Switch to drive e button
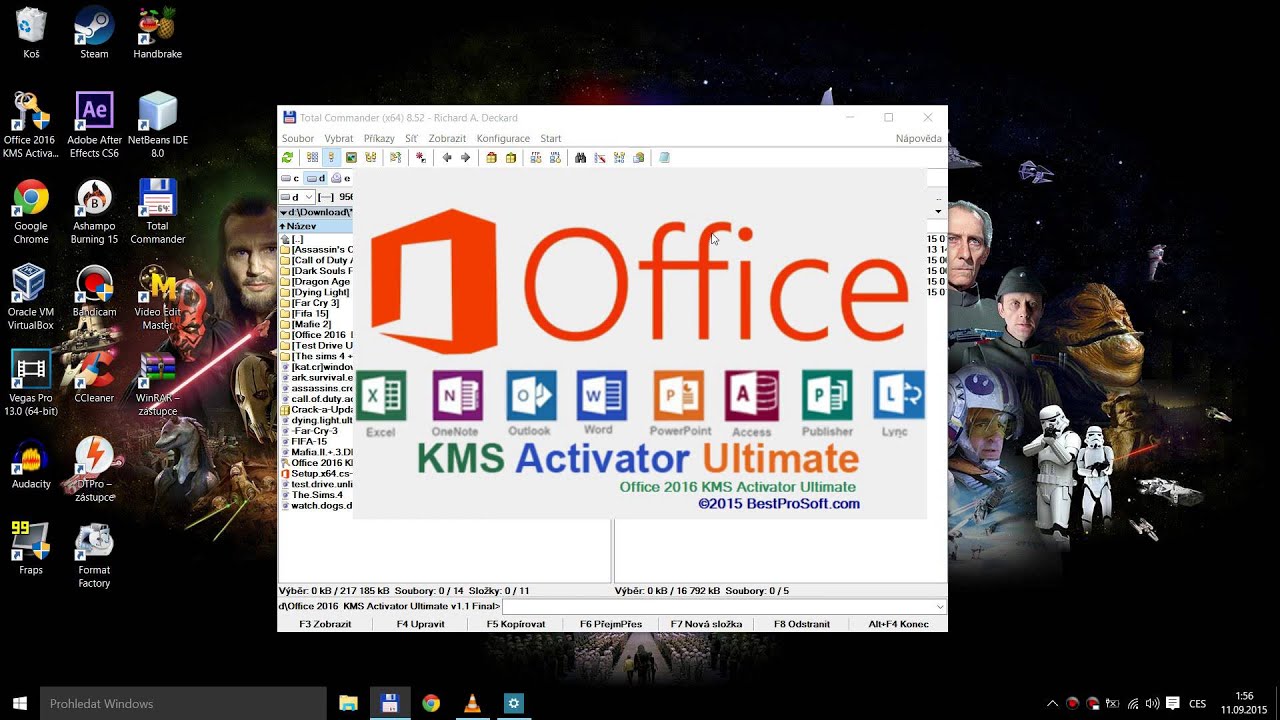Screen dimensions: 1280x720 pyautogui.click(x=341, y=178)
